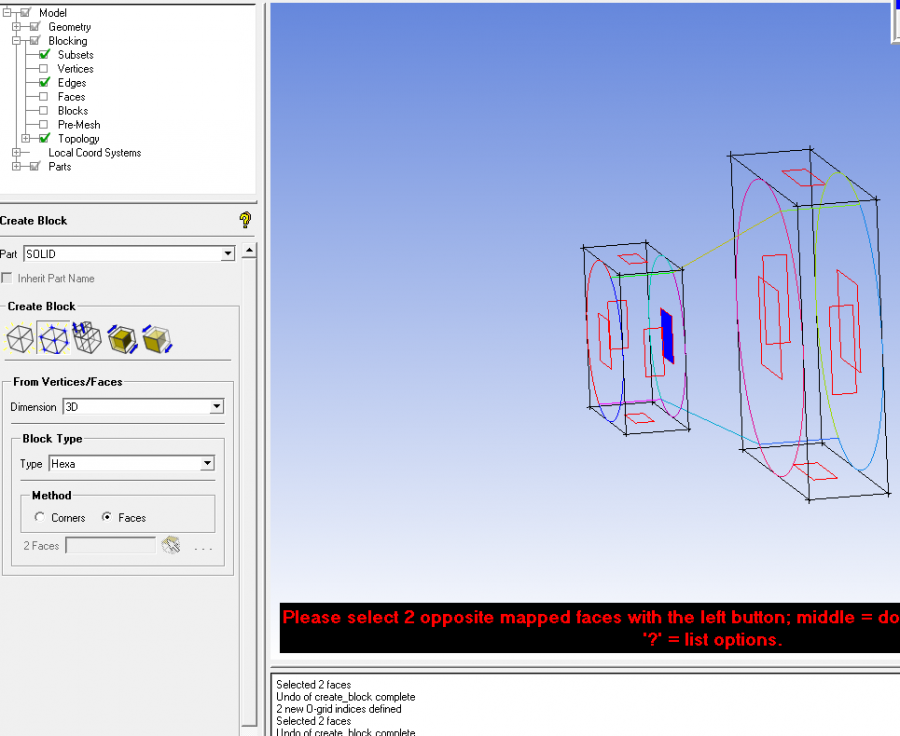Select the 3D to 2D block icon
The image size is (900, 736).
coord(157,339)
